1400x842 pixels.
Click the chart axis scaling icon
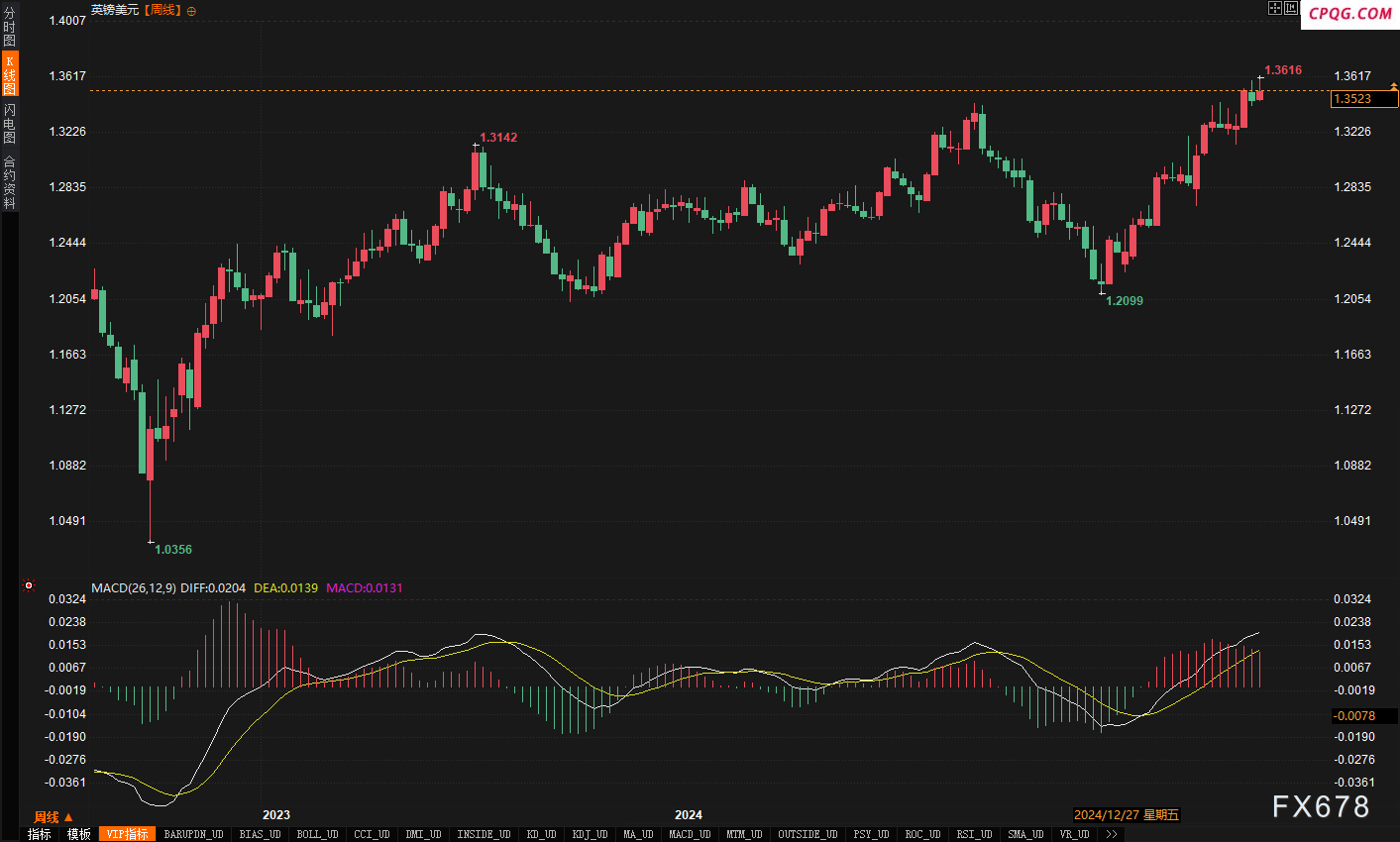click(1291, 8)
